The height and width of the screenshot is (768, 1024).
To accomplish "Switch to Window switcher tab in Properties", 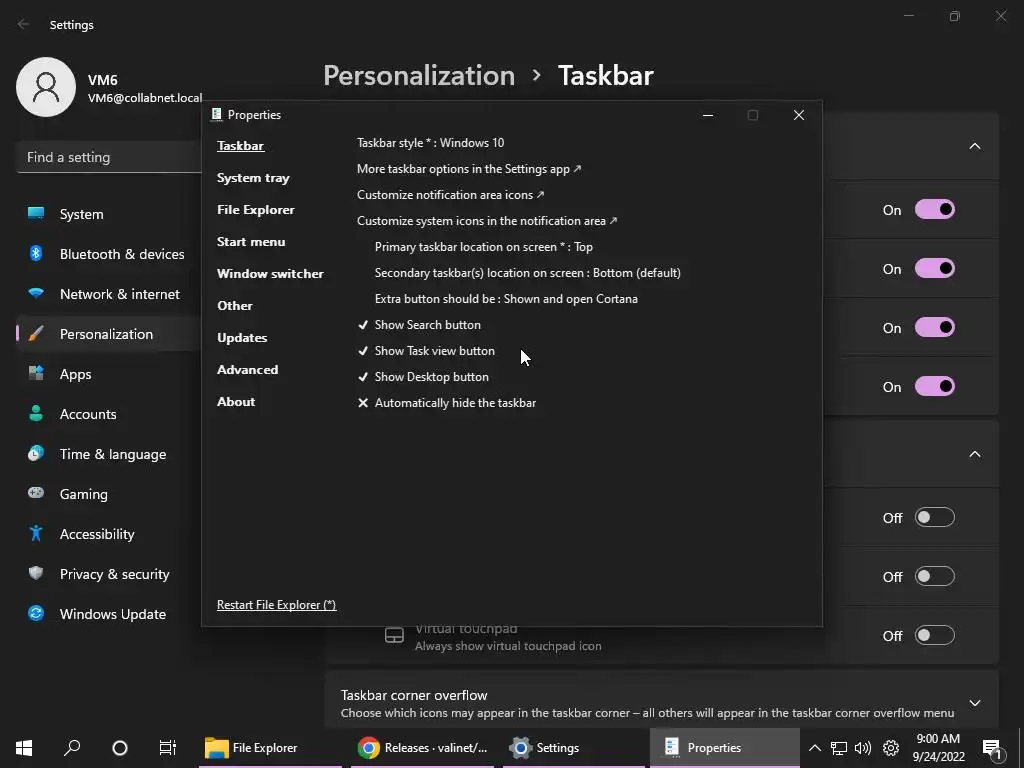I will [x=270, y=274].
